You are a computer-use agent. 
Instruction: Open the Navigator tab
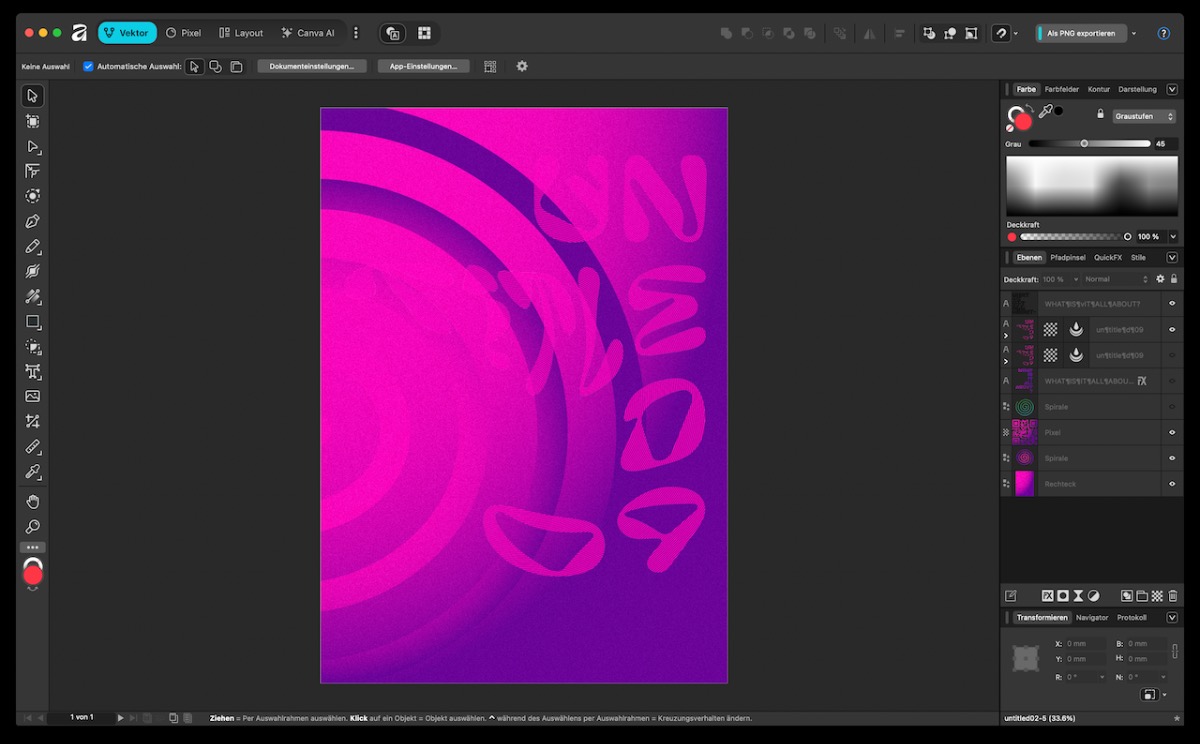1092,618
